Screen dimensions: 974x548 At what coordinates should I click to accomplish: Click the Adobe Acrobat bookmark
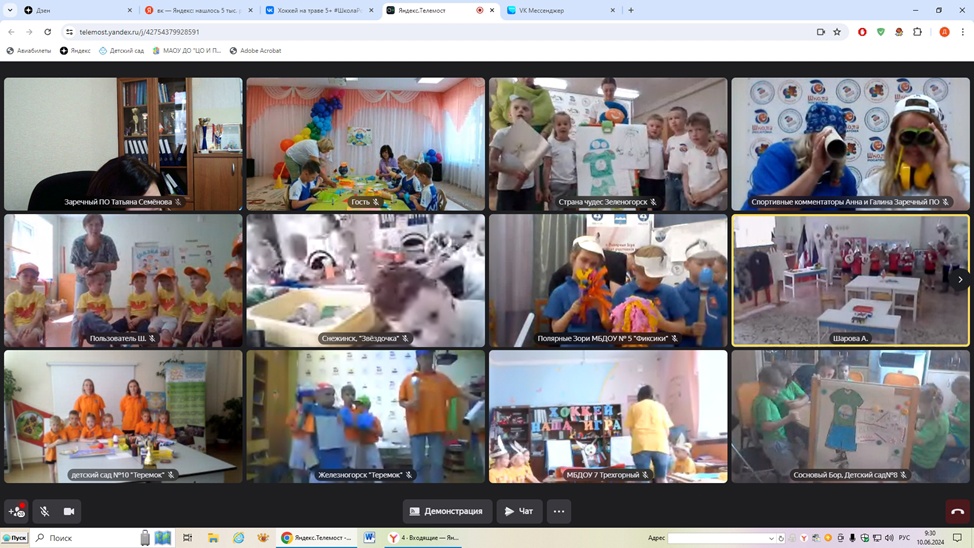(x=255, y=50)
